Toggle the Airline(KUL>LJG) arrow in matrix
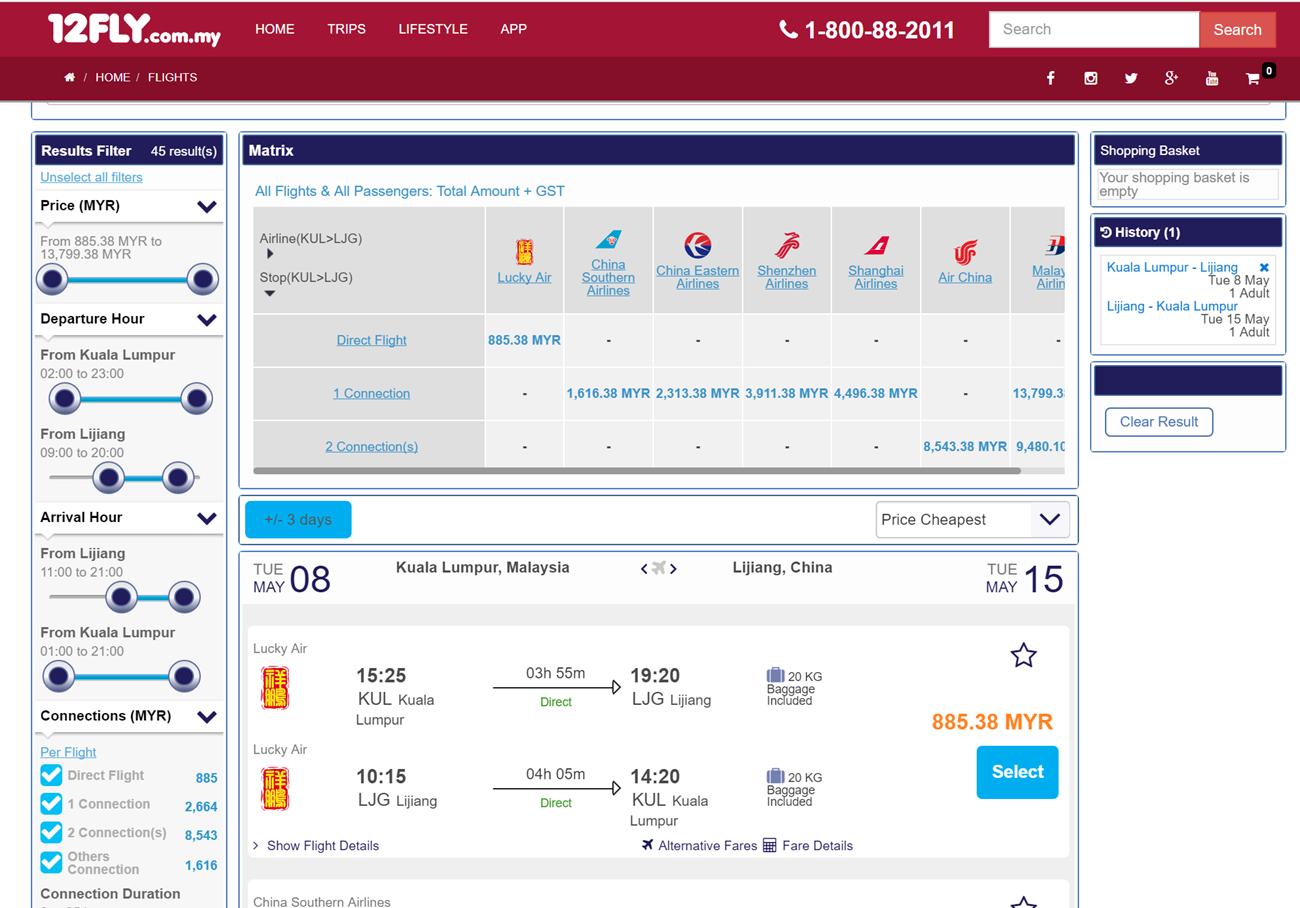 click(270, 254)
